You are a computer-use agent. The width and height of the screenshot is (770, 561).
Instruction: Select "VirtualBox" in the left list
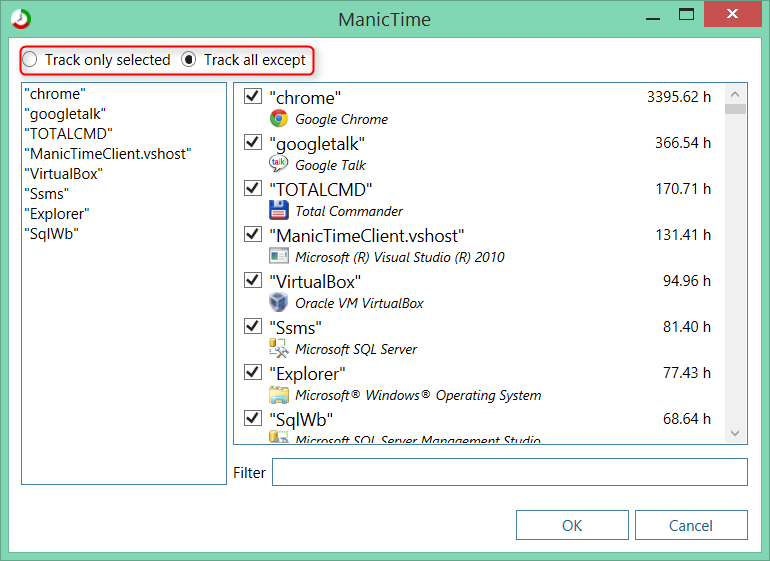(63, 174)
